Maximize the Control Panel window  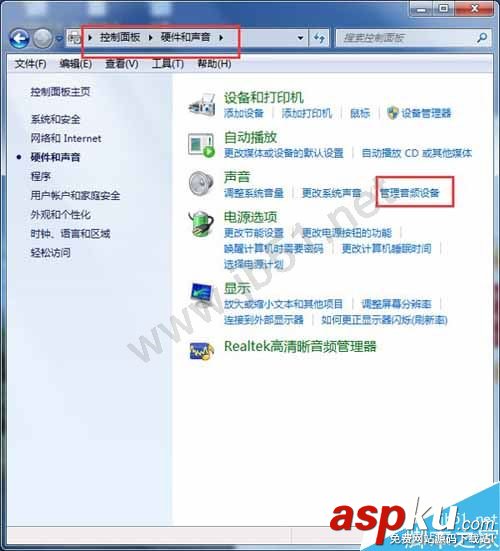[444, 8]
